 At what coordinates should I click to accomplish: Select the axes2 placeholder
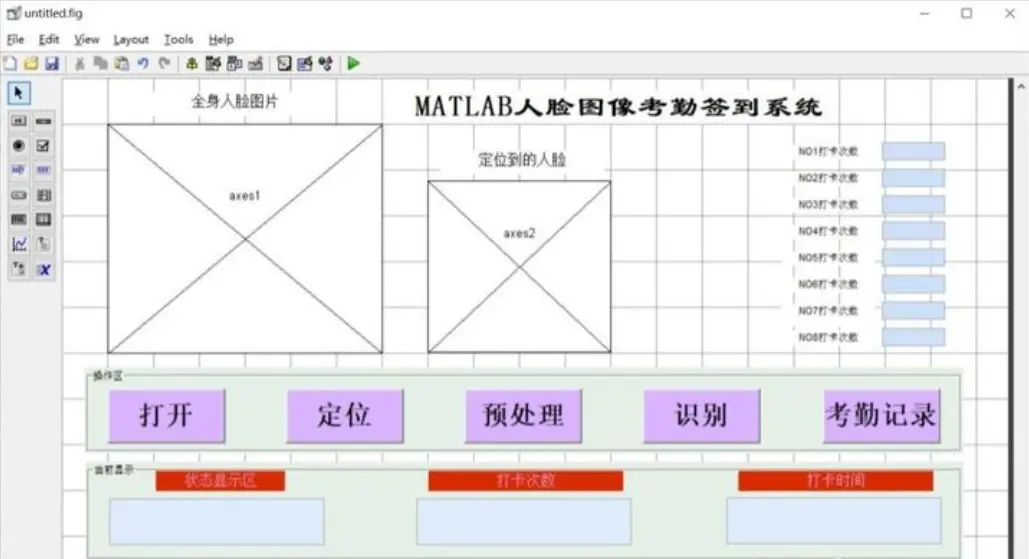click(519, 266)
